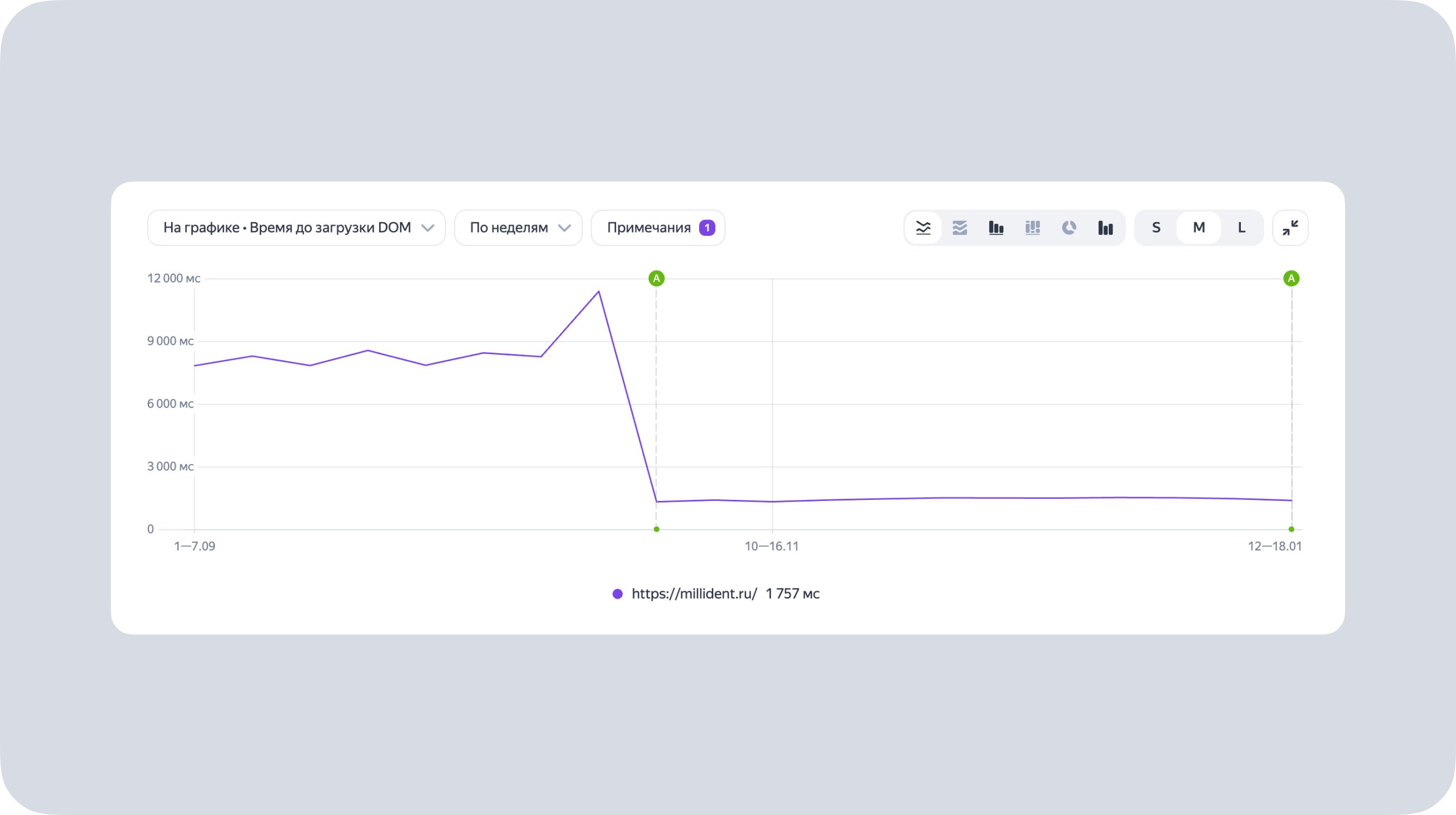Screen dimensions: 1456x815
Task: Switch to pie chart view
Action: tap(1069, 228)
